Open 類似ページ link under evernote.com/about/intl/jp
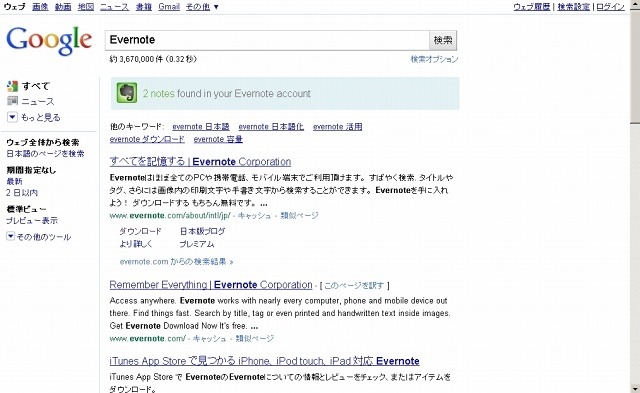The image size is (640, 393). coord(299,215)
